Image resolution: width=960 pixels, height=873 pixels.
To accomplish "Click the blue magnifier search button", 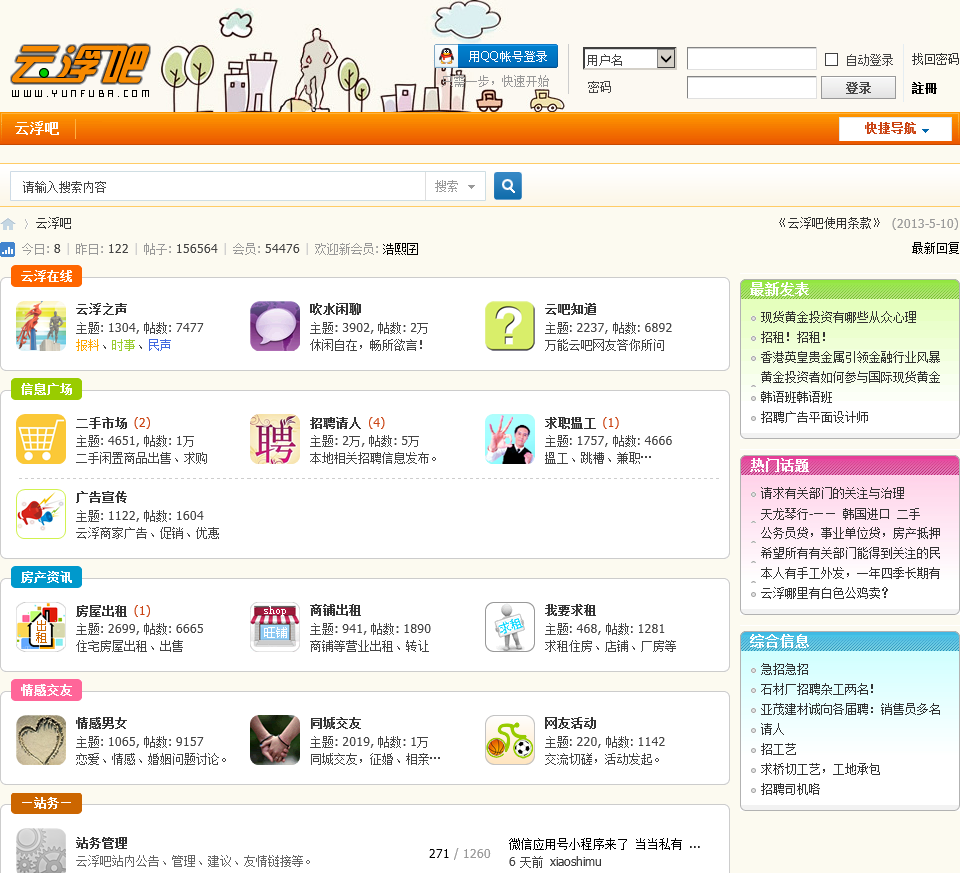I will point(508,186).
